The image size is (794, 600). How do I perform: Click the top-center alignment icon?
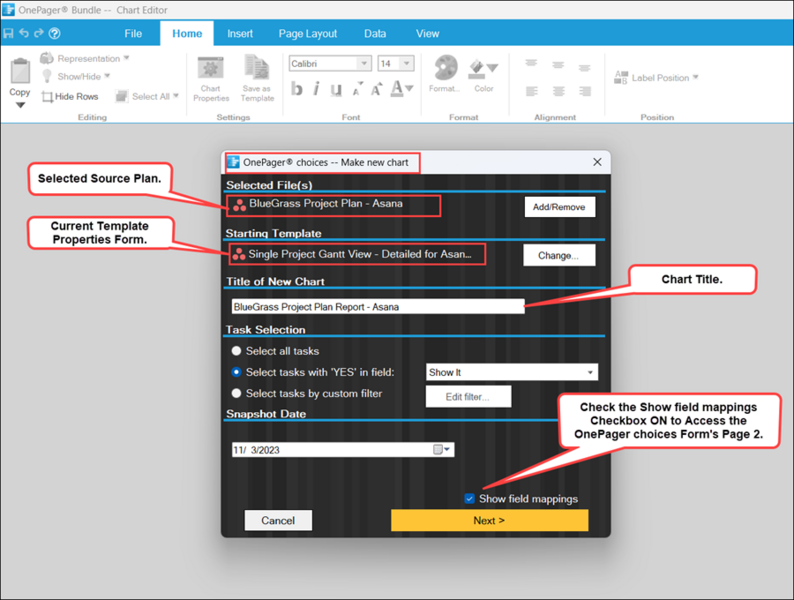click(x=558, y=65)
